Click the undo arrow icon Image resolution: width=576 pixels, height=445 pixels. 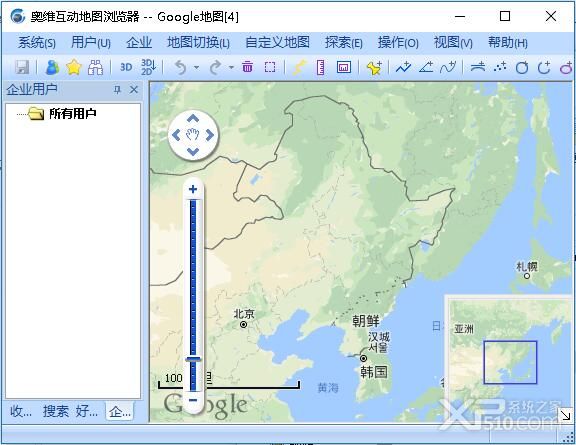coord(180,67)
